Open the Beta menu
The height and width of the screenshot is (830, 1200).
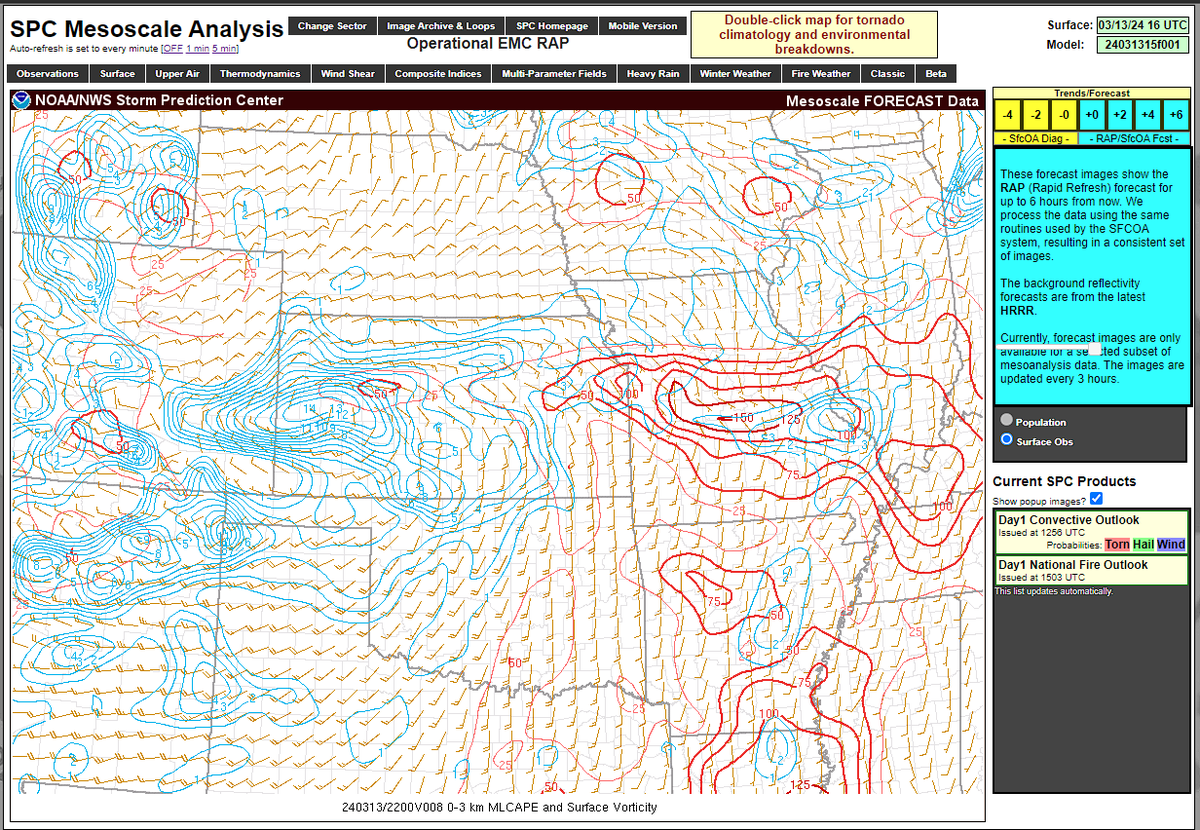[936, 74]
